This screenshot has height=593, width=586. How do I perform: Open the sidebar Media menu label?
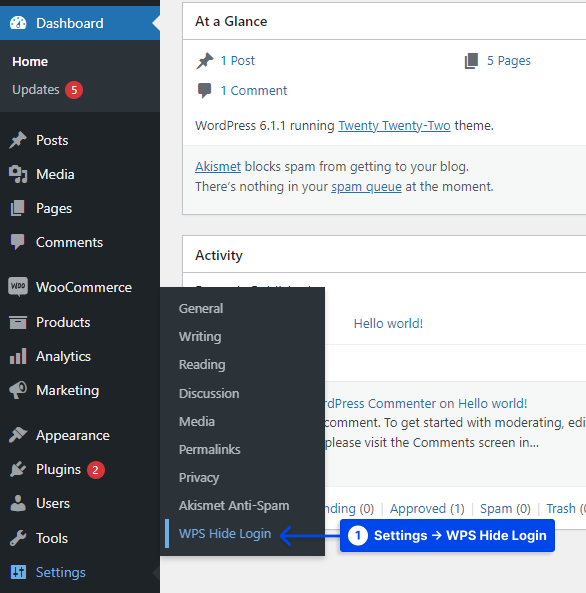coord(55,174)
